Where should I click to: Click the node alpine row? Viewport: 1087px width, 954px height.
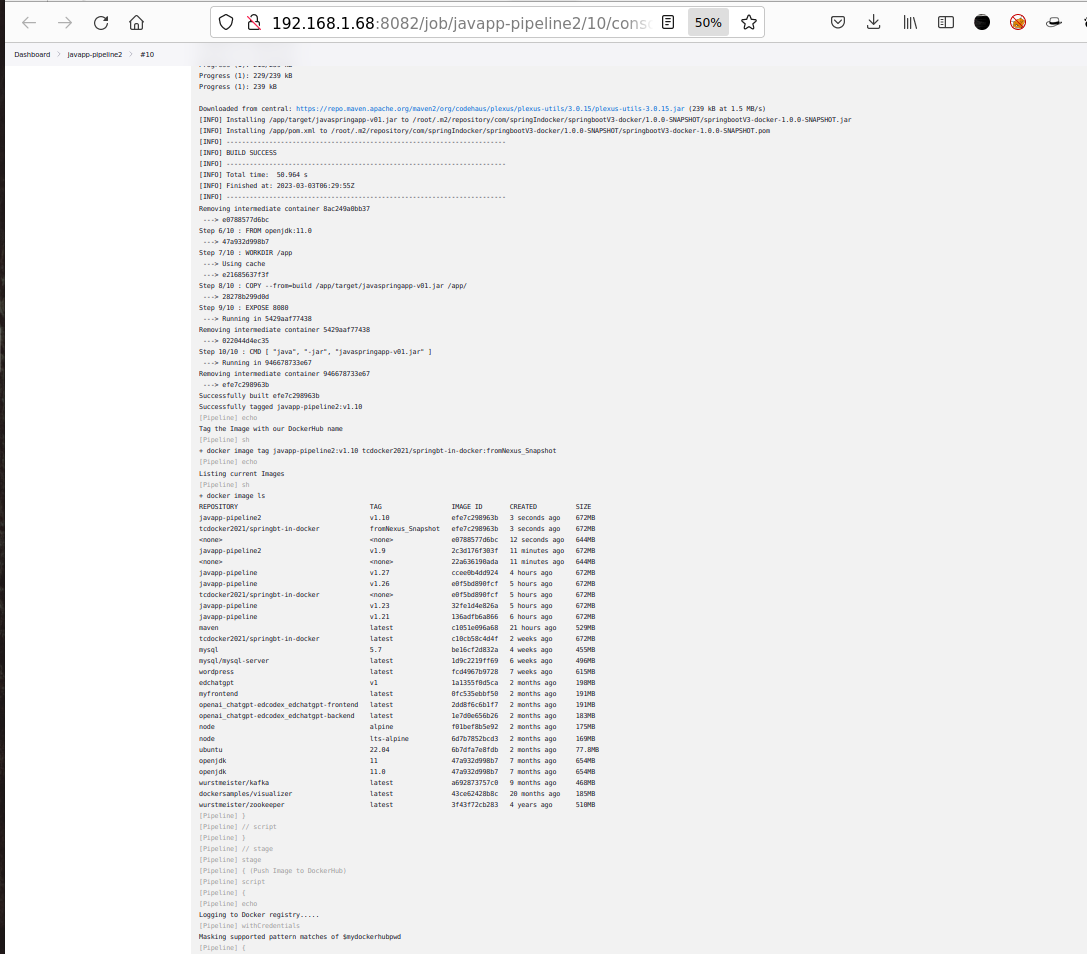397,727
